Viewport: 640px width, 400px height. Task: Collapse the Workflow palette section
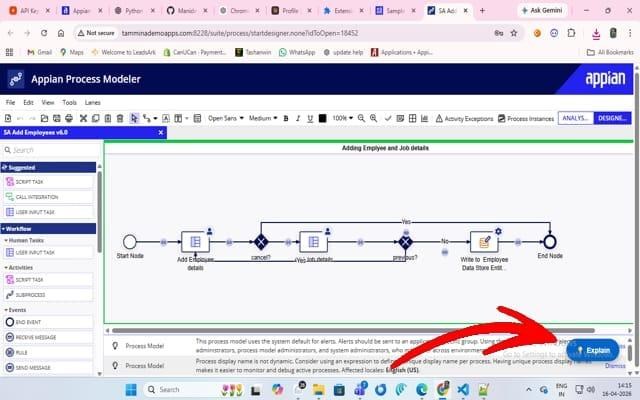tap(48, 229)
